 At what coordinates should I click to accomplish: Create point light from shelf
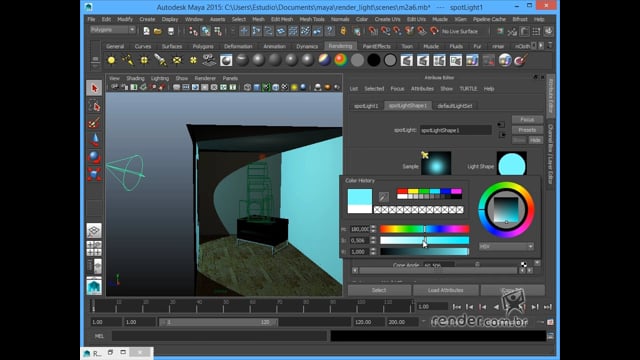tap(144, 60)
